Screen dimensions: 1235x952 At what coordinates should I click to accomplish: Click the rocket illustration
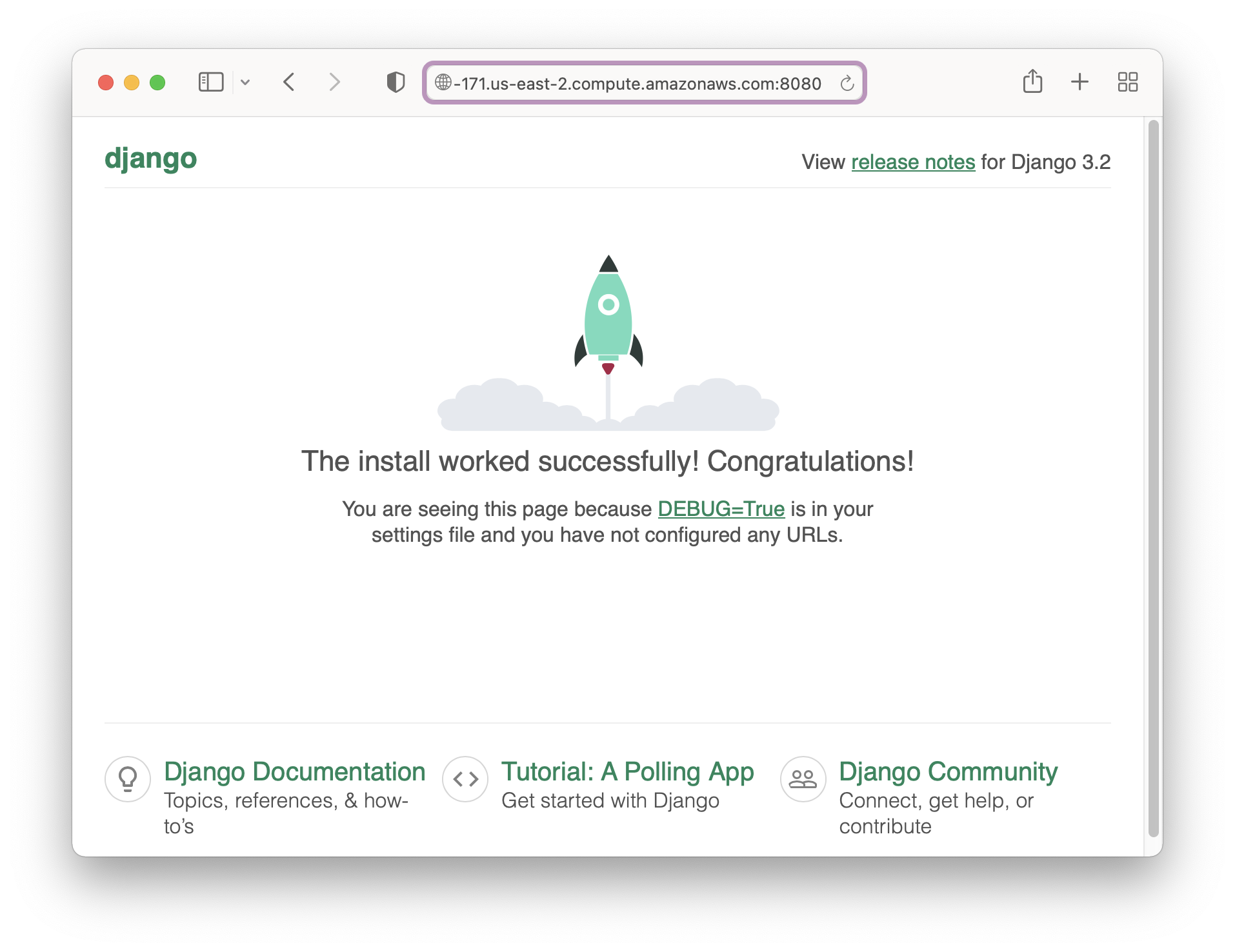608,342
